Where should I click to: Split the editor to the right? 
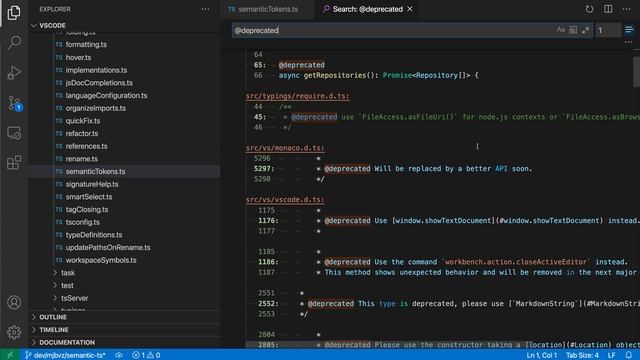tap(608, 9)
